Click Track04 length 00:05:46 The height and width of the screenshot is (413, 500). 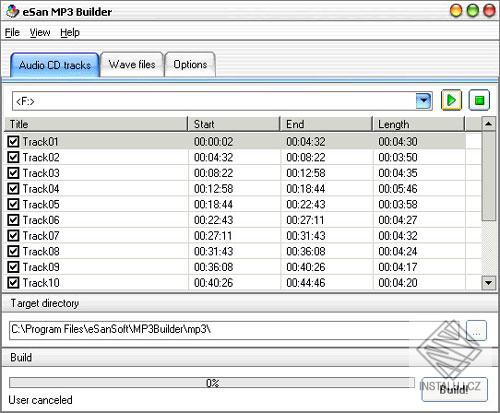point(398,189)
